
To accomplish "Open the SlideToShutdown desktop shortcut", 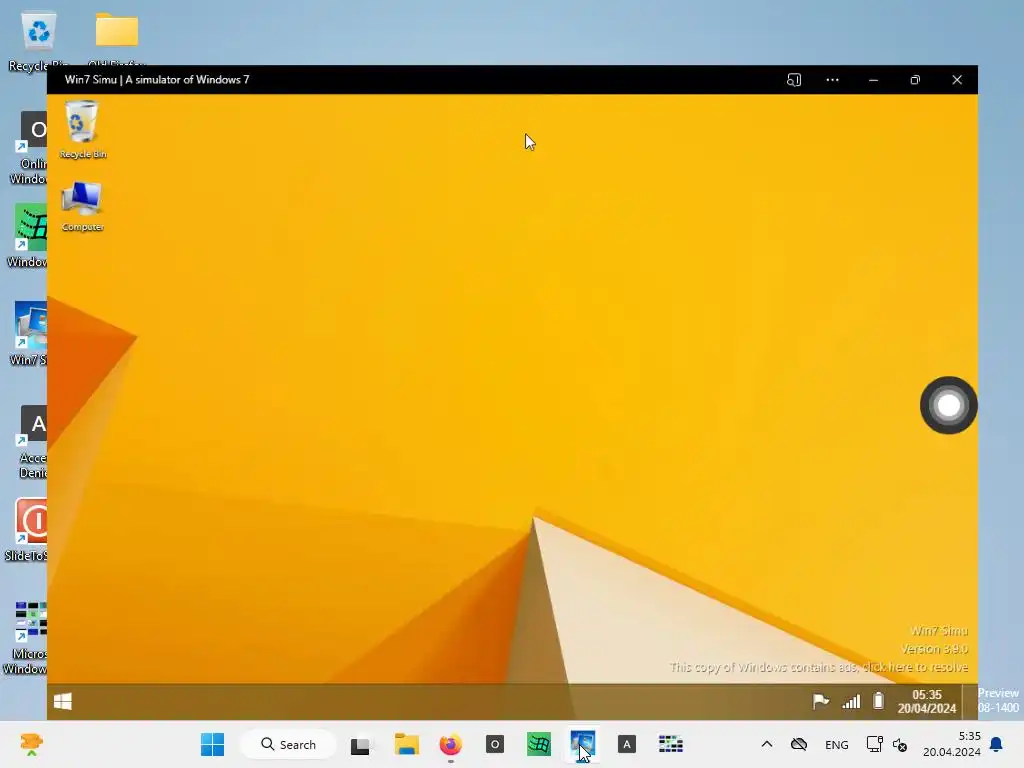I will (x=27, y=529).
